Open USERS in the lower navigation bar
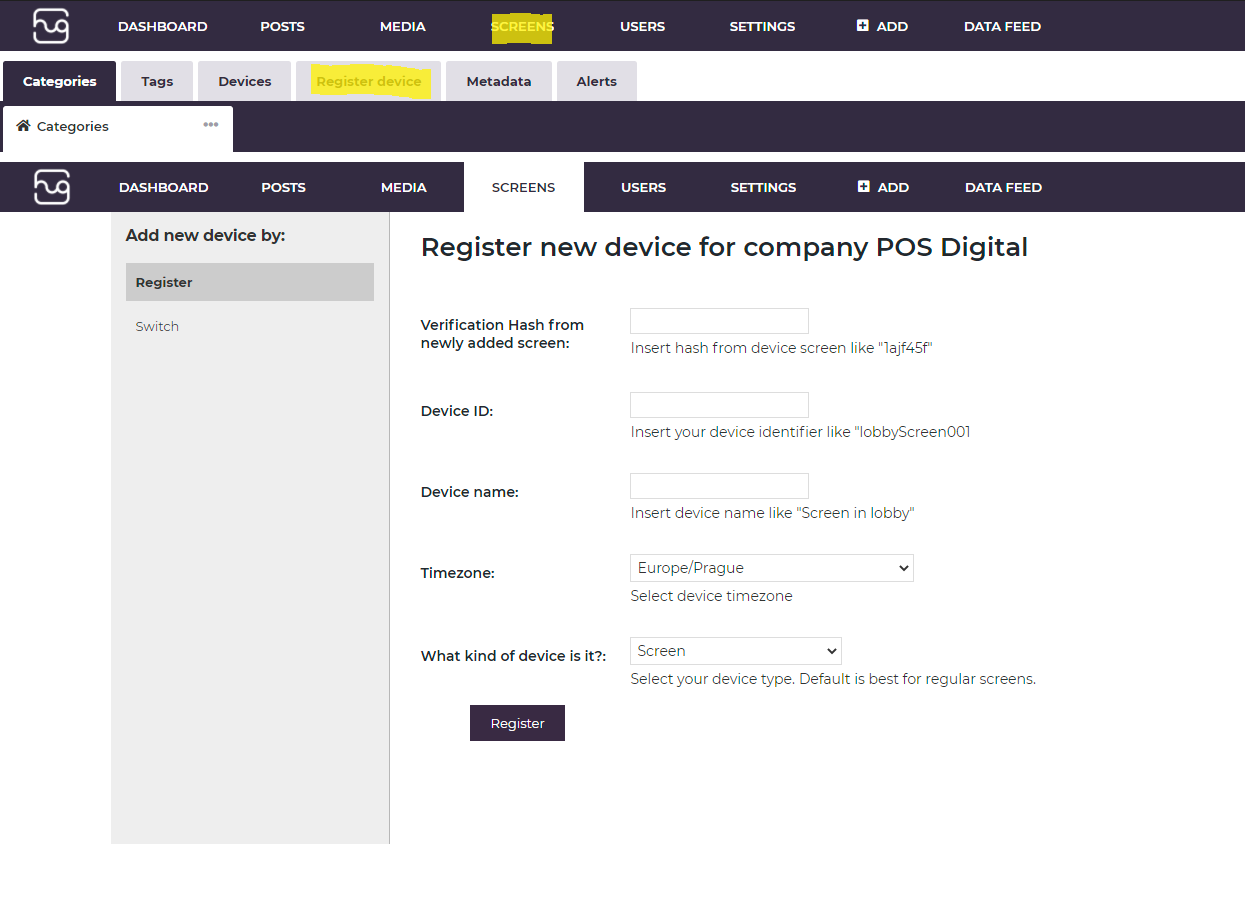Image resolution: width=1245 pixels, height=900 pixels. [x=644, y=187]
